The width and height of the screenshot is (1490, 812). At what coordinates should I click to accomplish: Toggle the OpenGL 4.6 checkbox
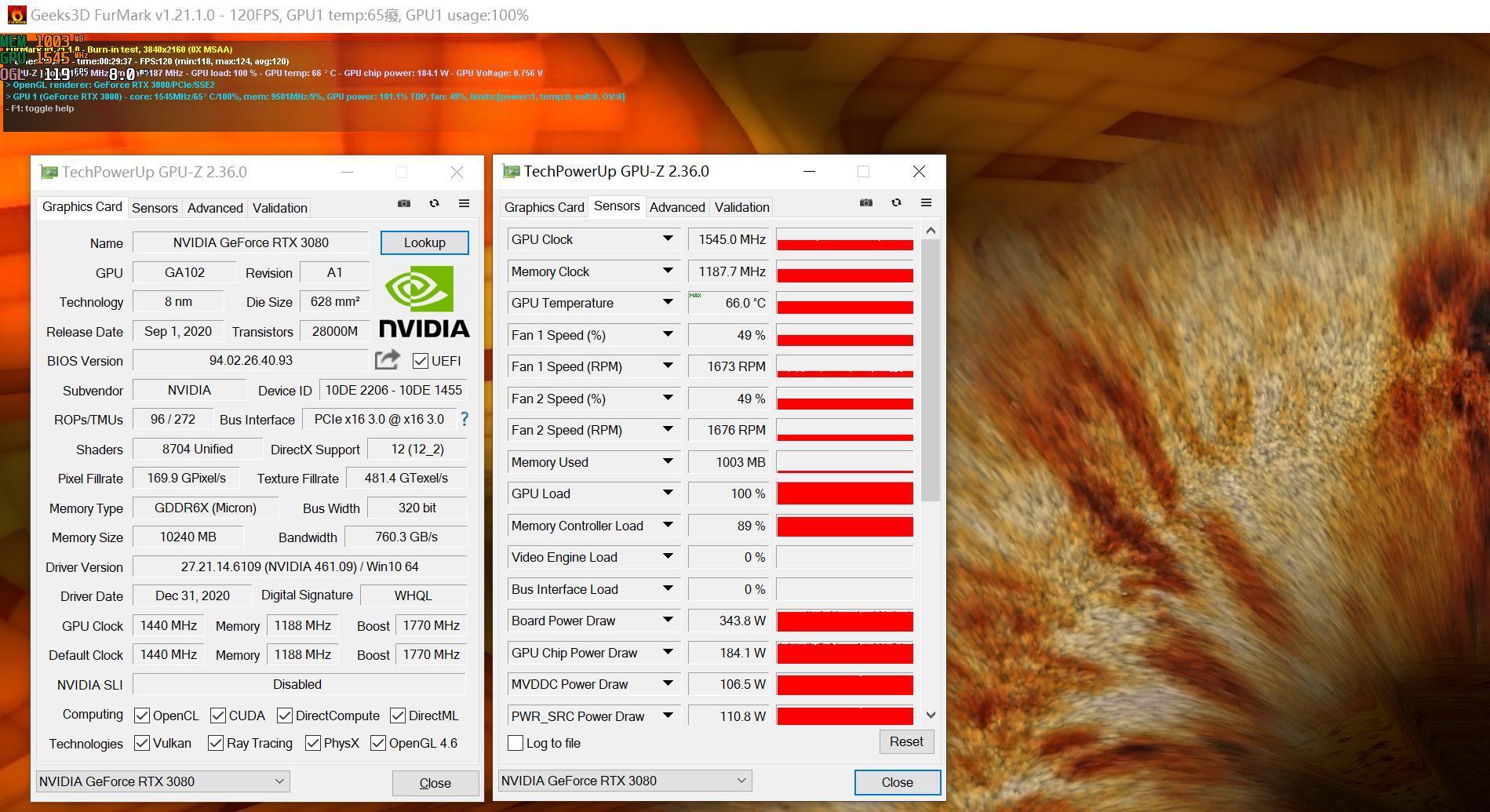[378, 743]
